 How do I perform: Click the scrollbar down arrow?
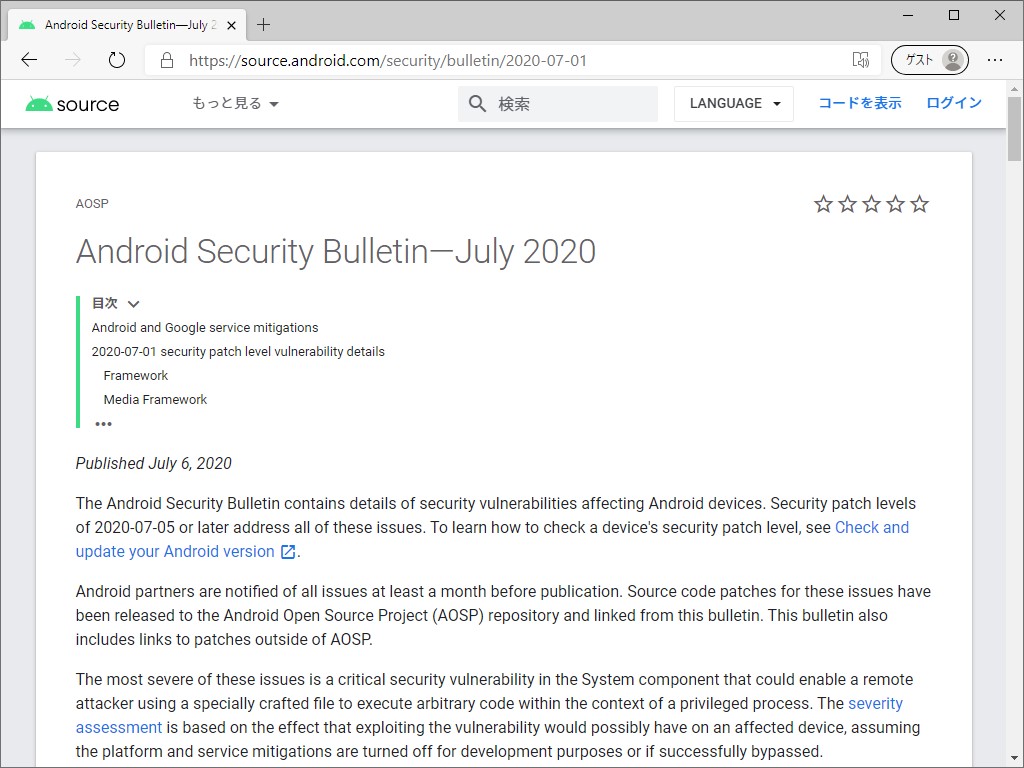tap(1014, 758)
